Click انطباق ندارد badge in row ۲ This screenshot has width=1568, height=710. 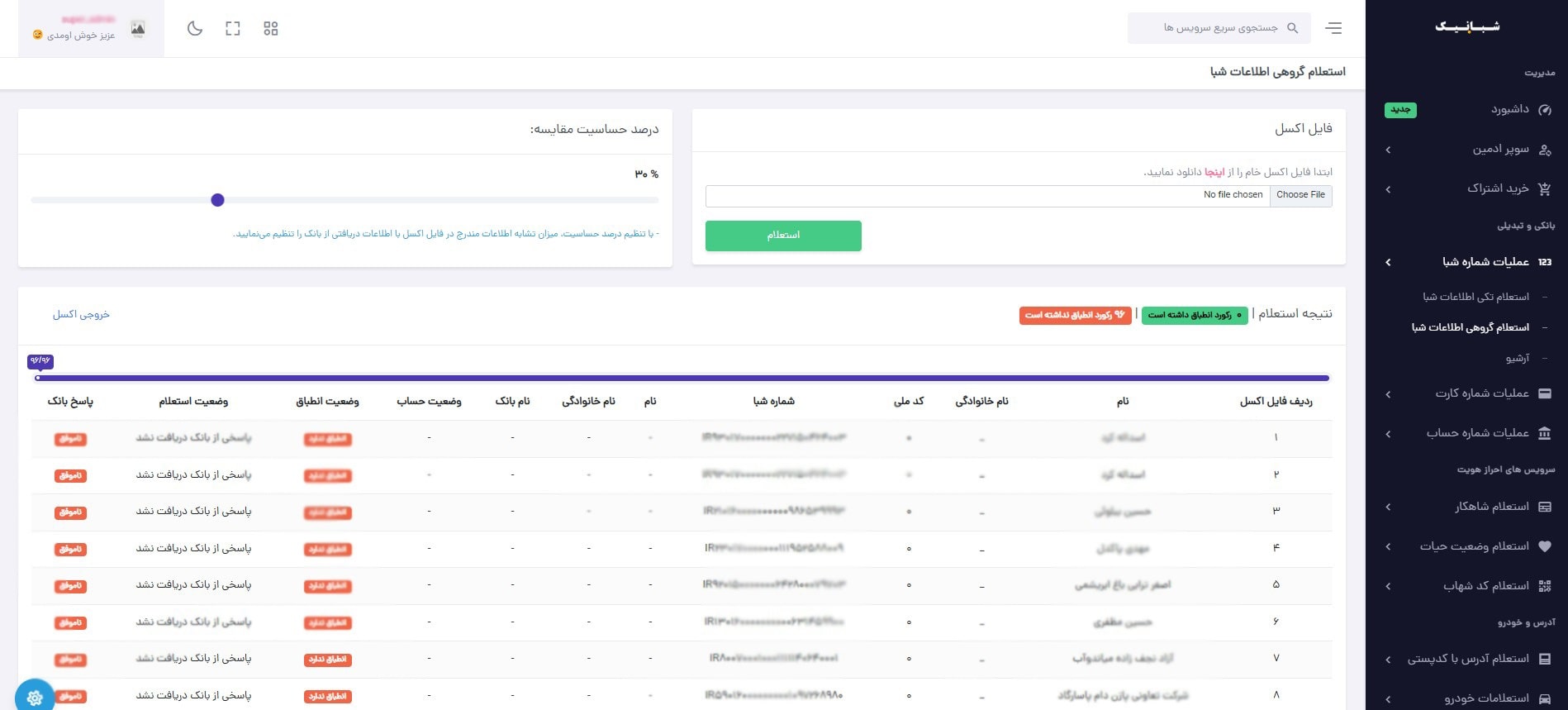[x=328, y=475]
